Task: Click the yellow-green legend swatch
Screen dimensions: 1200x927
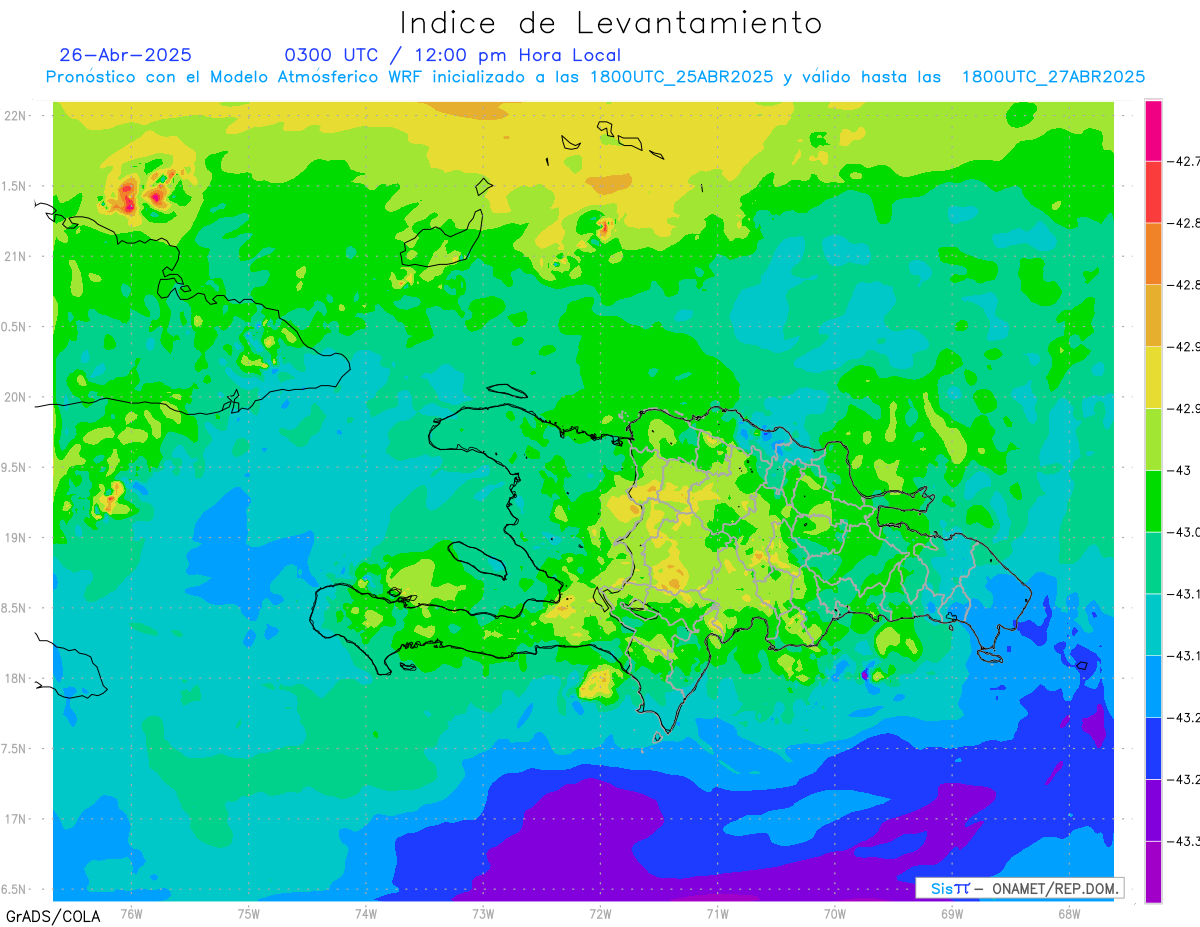Action: tap(1153, 439)
